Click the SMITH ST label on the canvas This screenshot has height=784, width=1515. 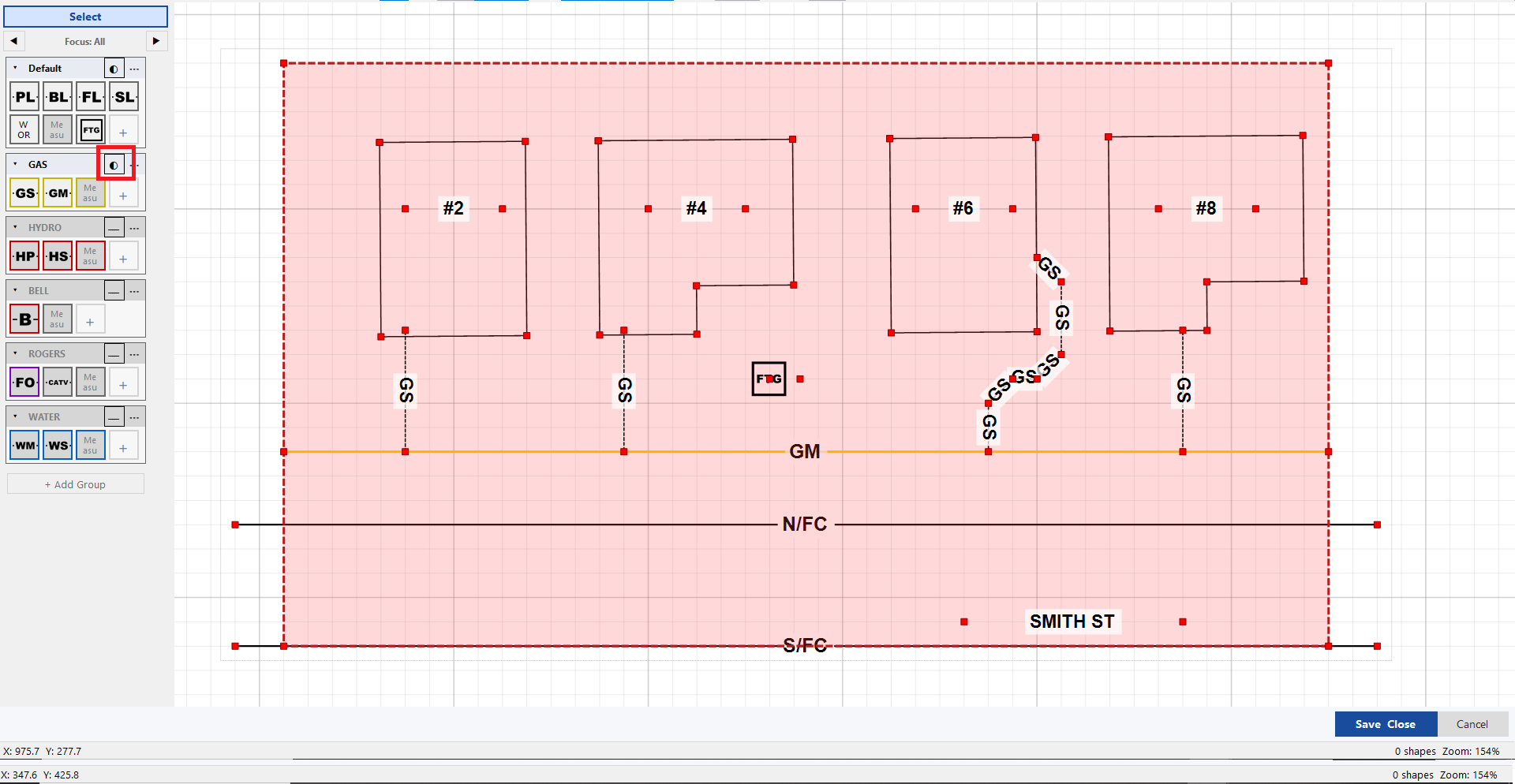(x=1072, y=622)
